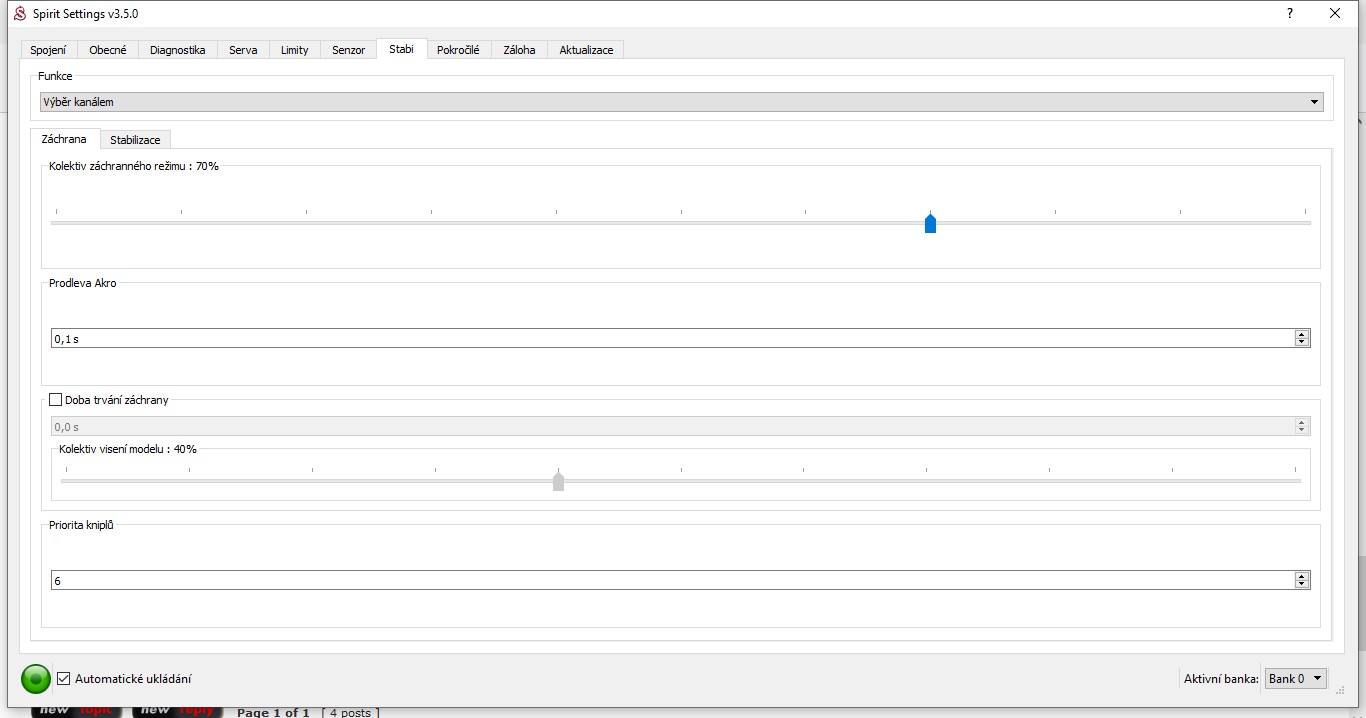1366x718 pixels.
Task: Go to the Záloha tab
Action: pyautogui.click(x=519, y=50)
